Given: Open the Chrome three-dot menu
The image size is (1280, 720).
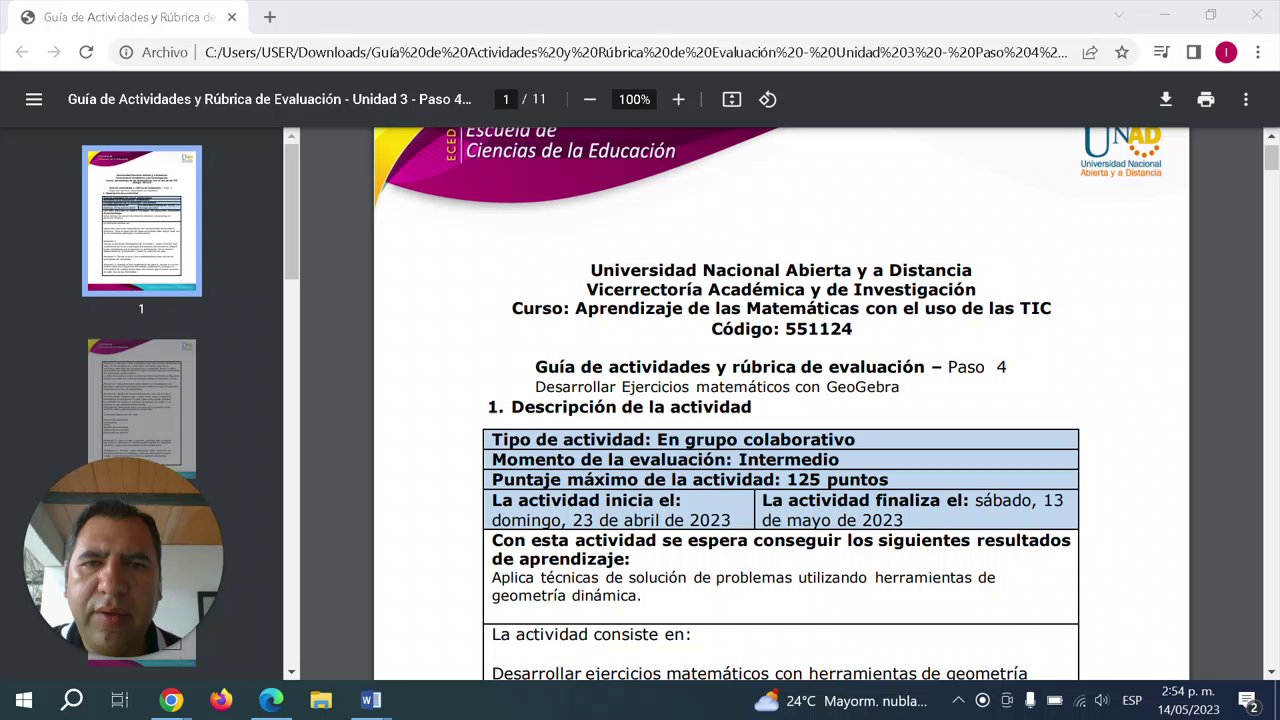Looking at the screenshot, I should click(1258, 52).
